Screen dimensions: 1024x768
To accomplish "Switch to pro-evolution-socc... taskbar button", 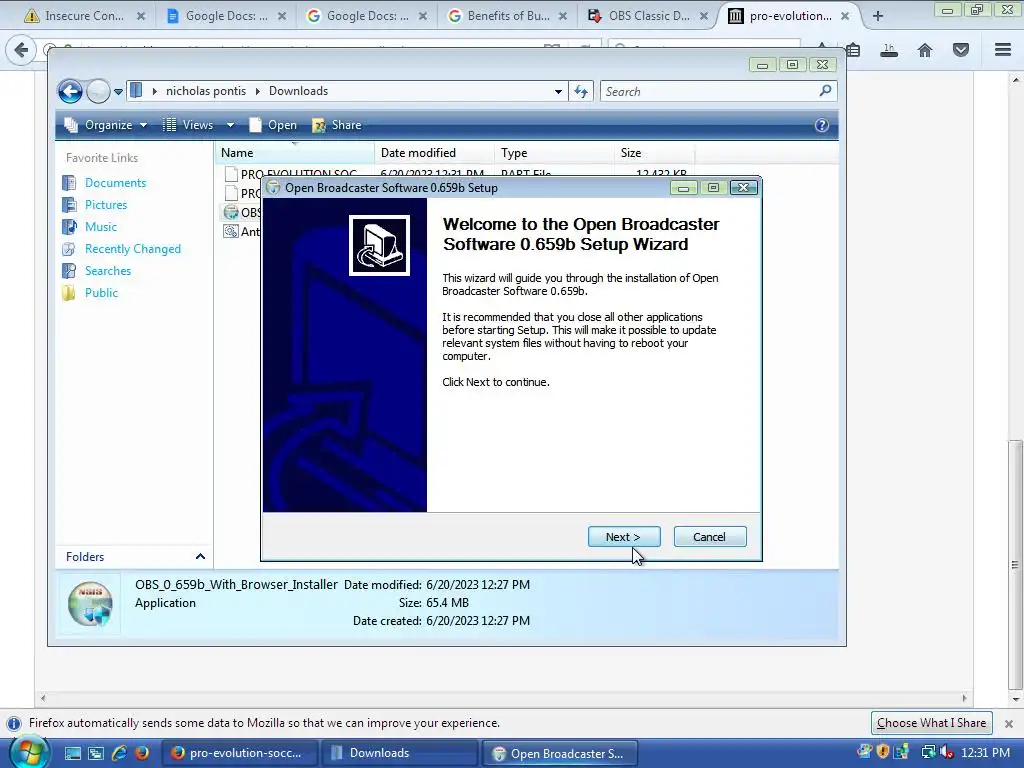I will point(239,753).
